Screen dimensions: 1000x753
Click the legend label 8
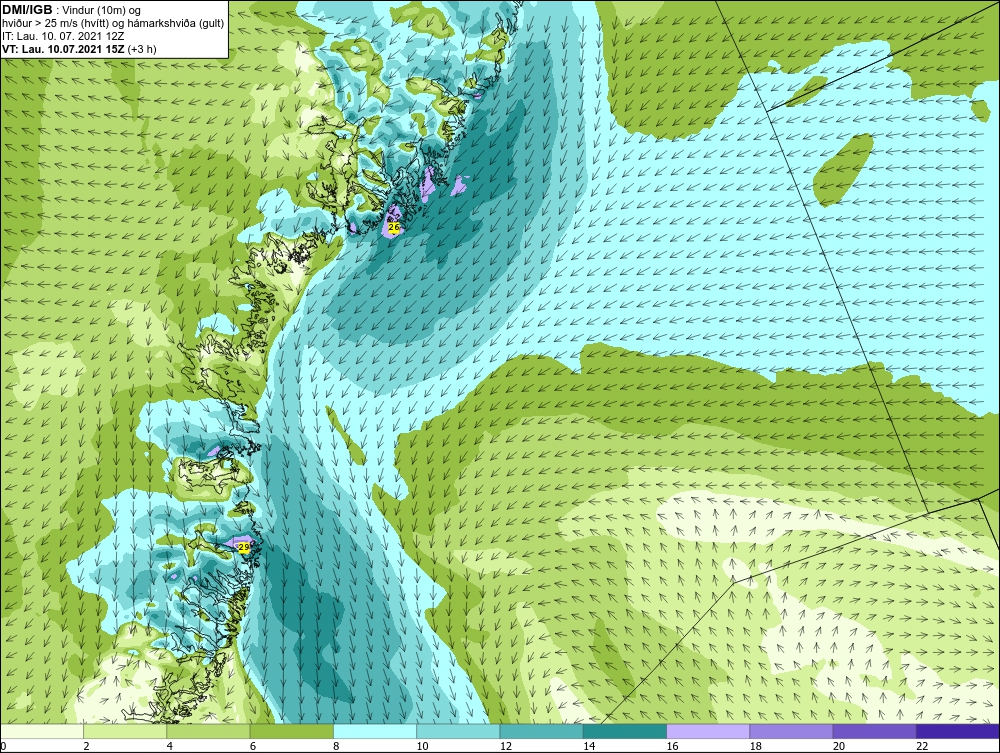(x=336, y=747)
